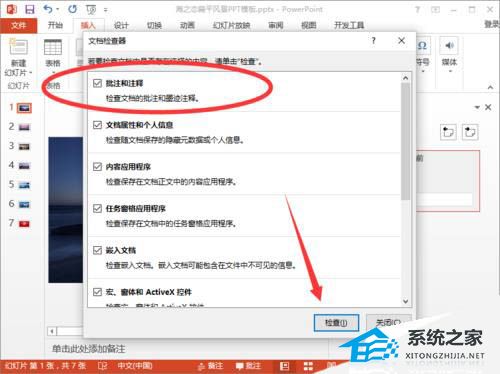The width and height of the screenshot is (500, 374).
Task: Click the Redo icon in title bar
Action: (x=72, y=9)
